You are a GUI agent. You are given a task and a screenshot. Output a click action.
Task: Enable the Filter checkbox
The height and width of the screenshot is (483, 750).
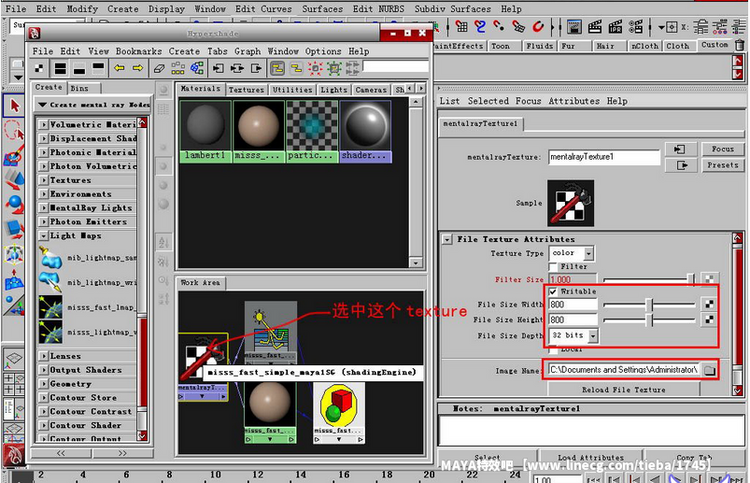tap(553, 266)
